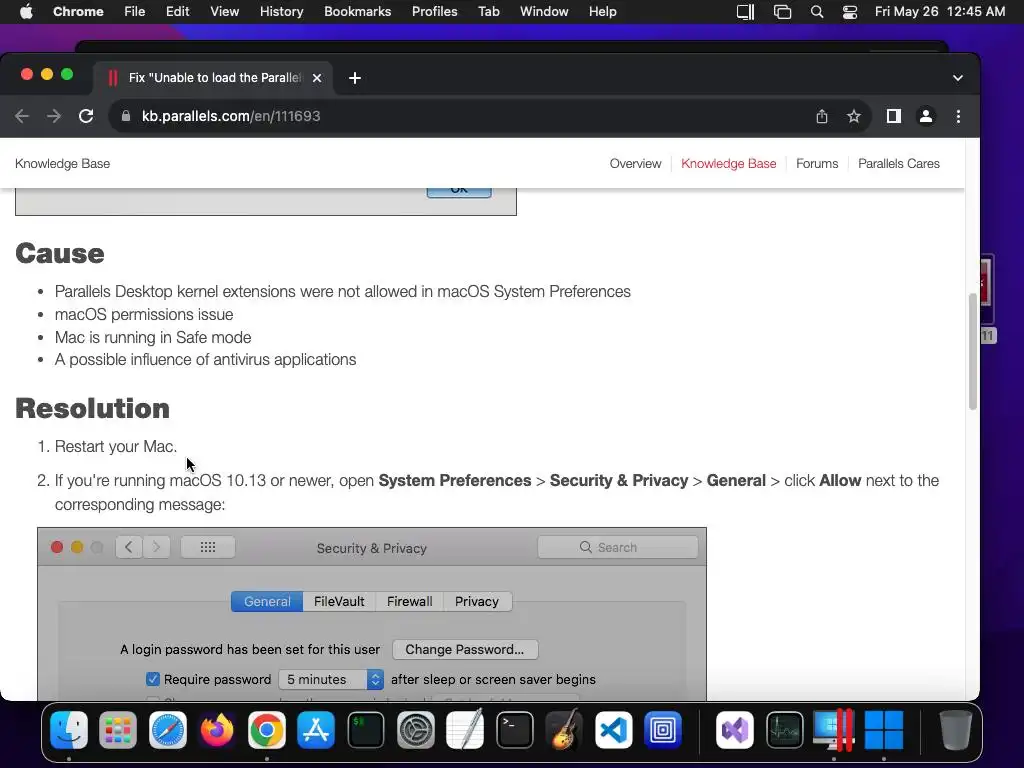Launch Firefox from the Dock

click(x=217, y=729)
